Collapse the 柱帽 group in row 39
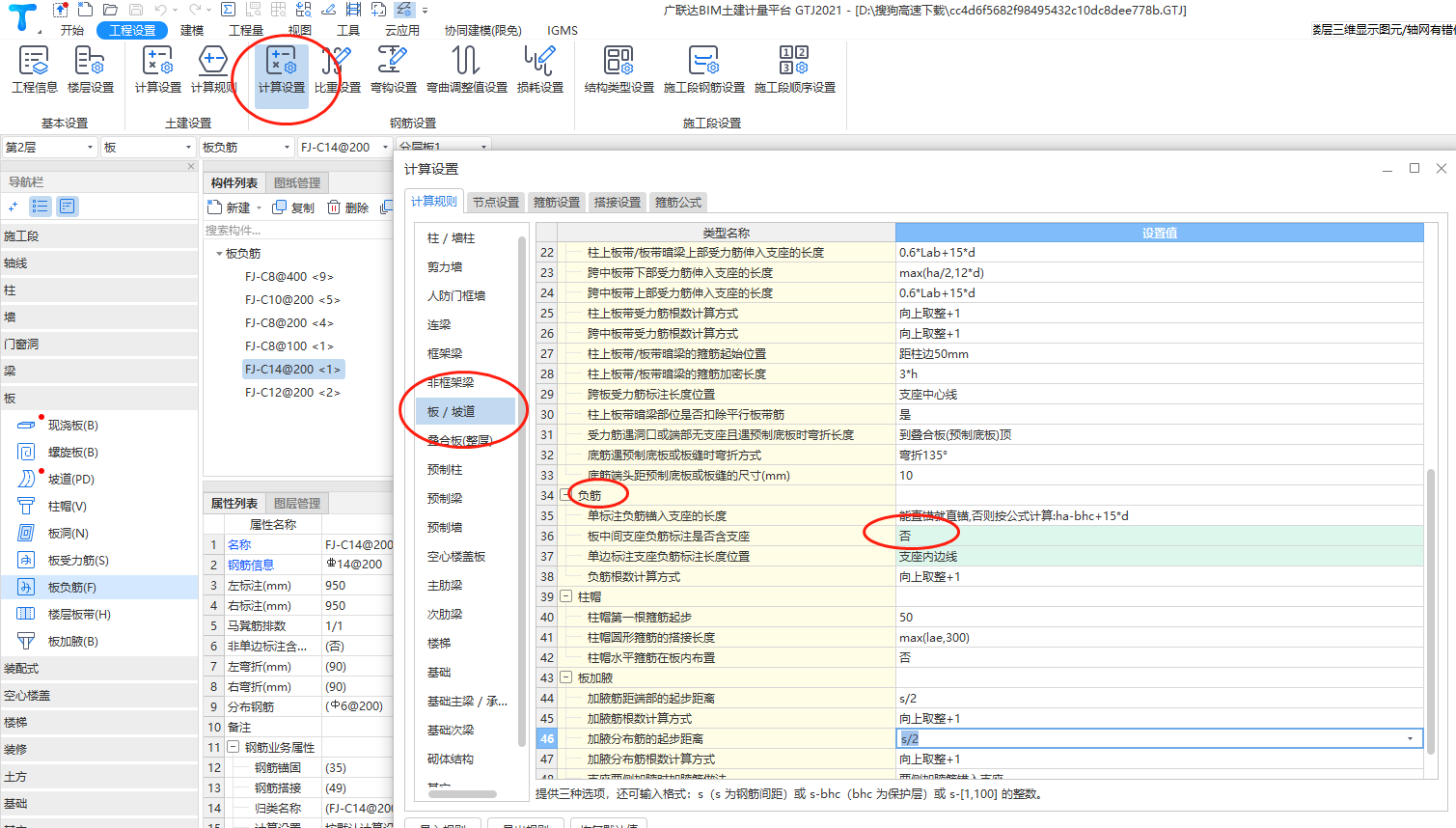 (x=565, y=596)
